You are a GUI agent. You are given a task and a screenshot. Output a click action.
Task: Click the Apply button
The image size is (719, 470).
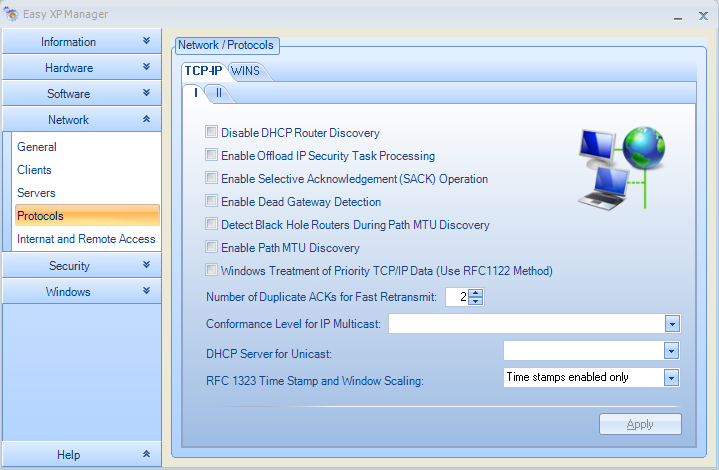pos(640,424)
